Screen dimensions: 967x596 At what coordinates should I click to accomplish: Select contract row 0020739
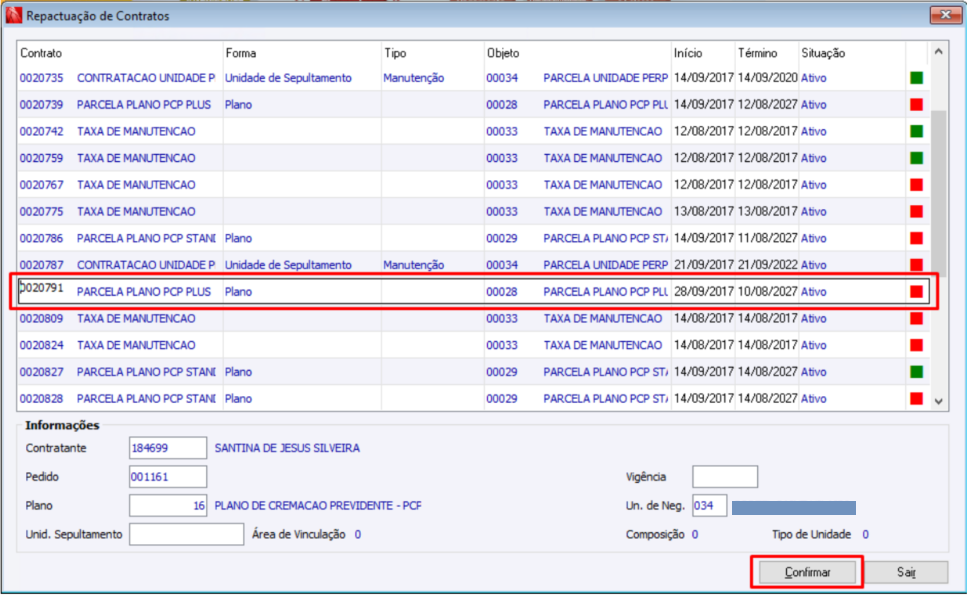pos(474,104)
